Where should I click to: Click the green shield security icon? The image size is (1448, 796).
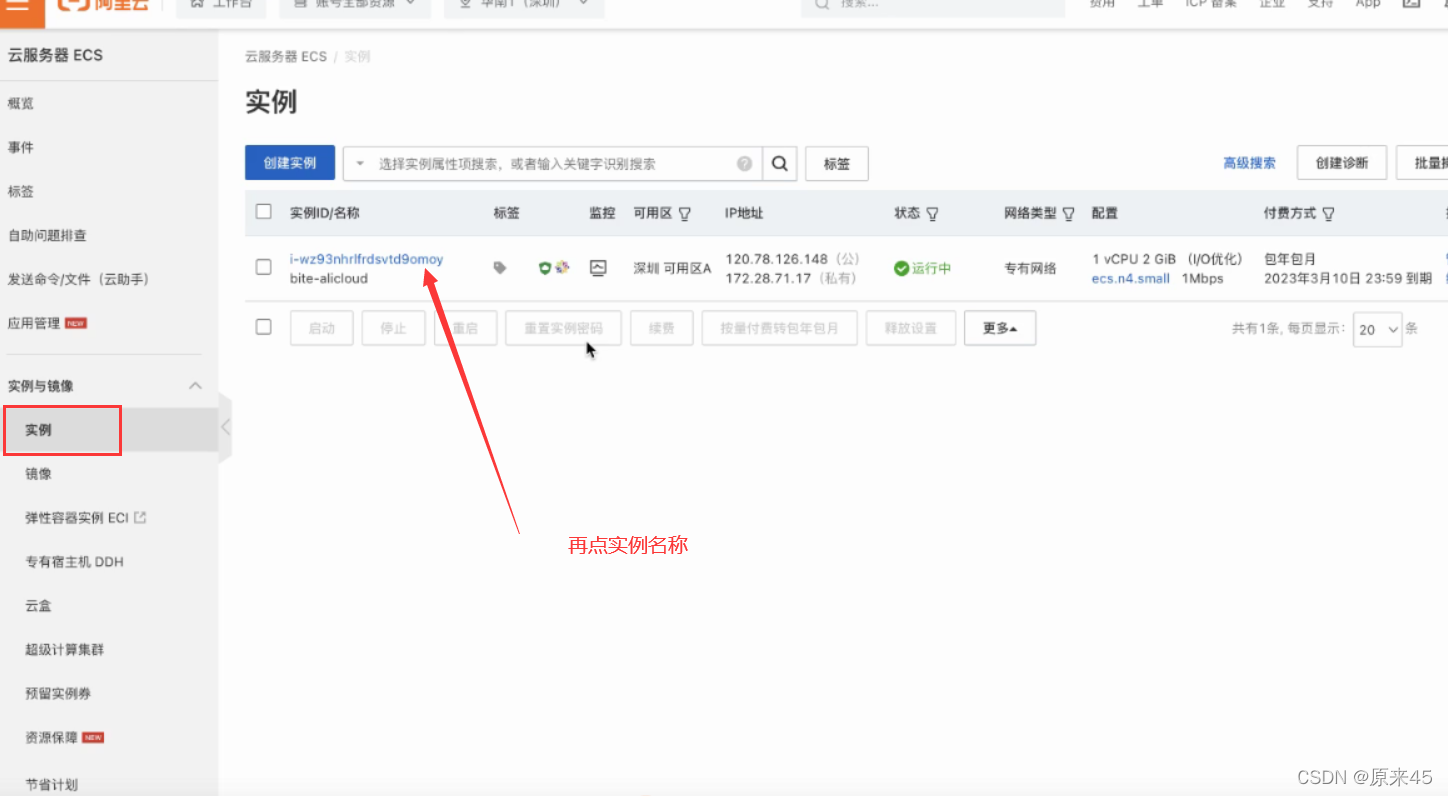click(x=545, y=268)
